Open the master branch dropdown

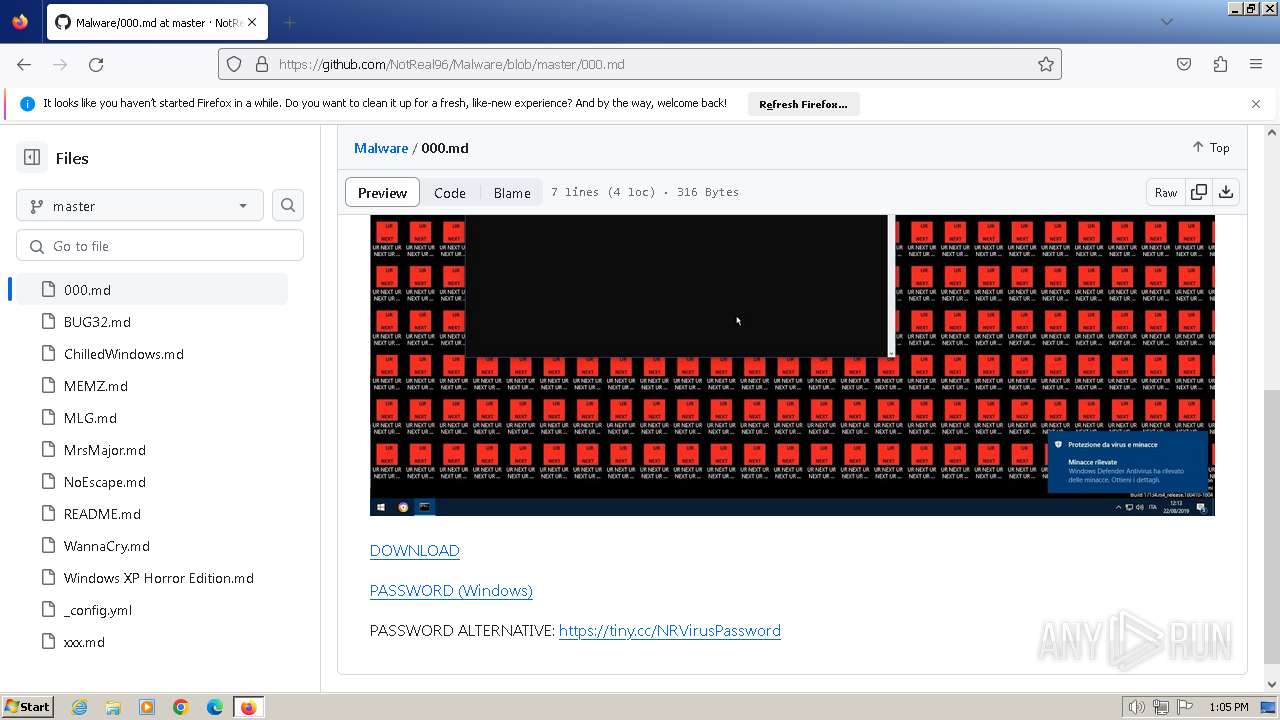click(x=140, y=205)
